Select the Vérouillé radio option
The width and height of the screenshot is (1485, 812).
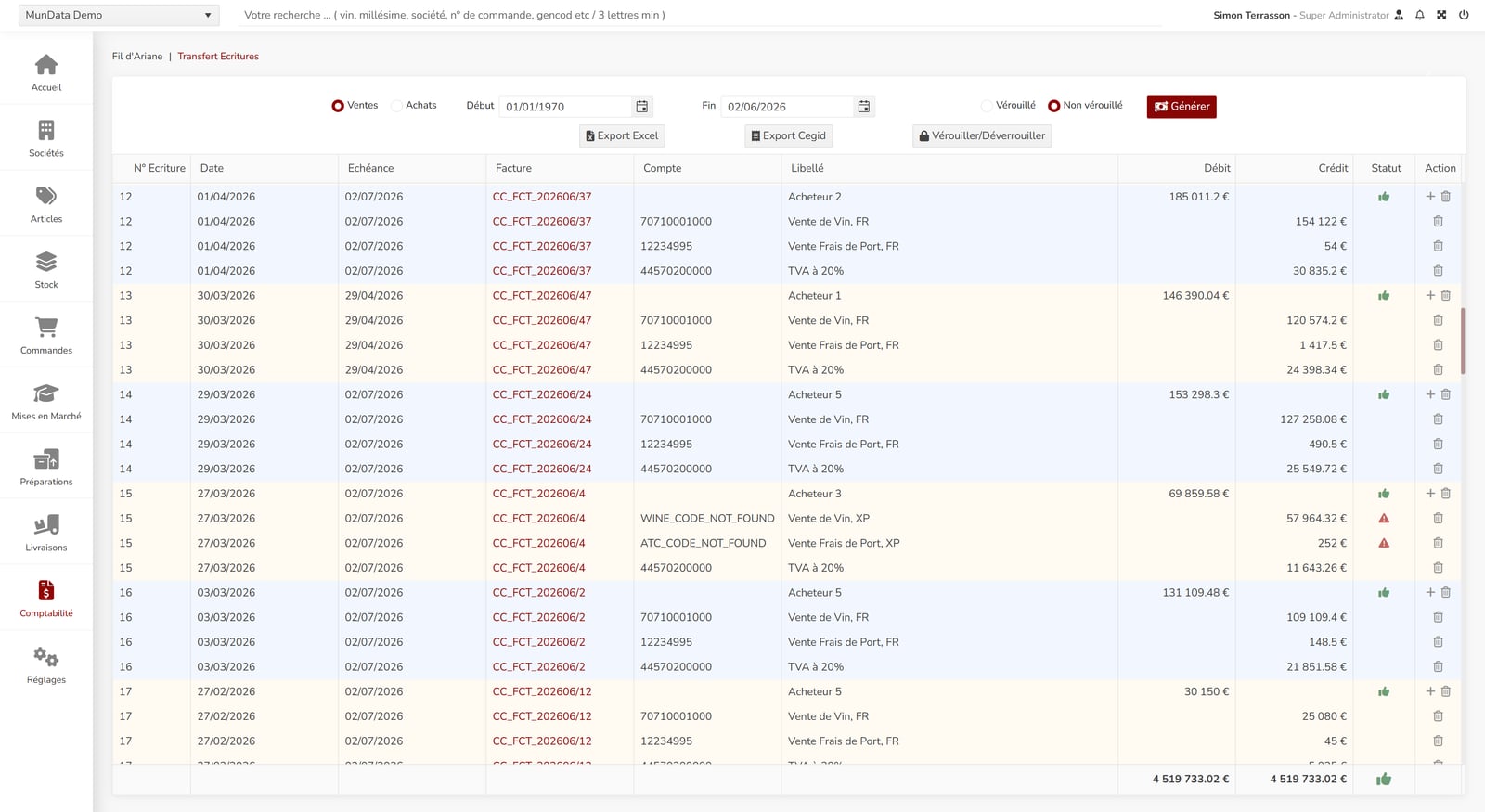[988, 106]
